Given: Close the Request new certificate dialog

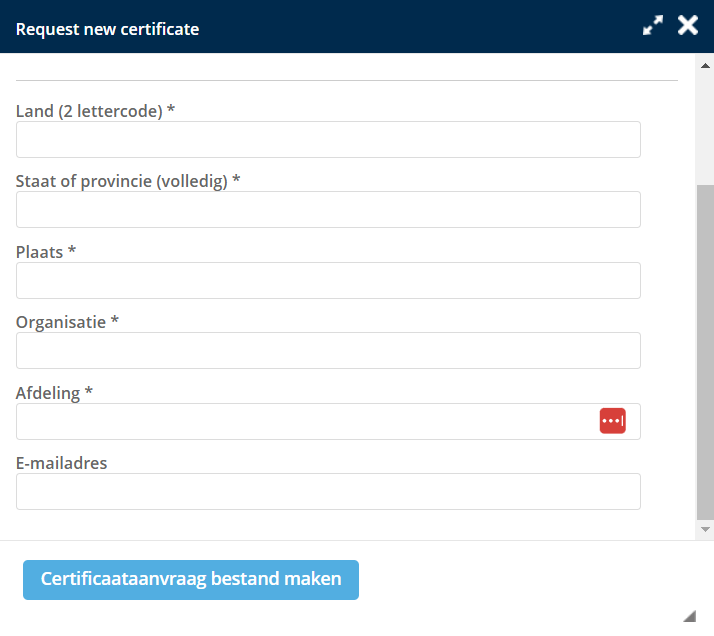Looking at the screenshot, I should [688, 26].
